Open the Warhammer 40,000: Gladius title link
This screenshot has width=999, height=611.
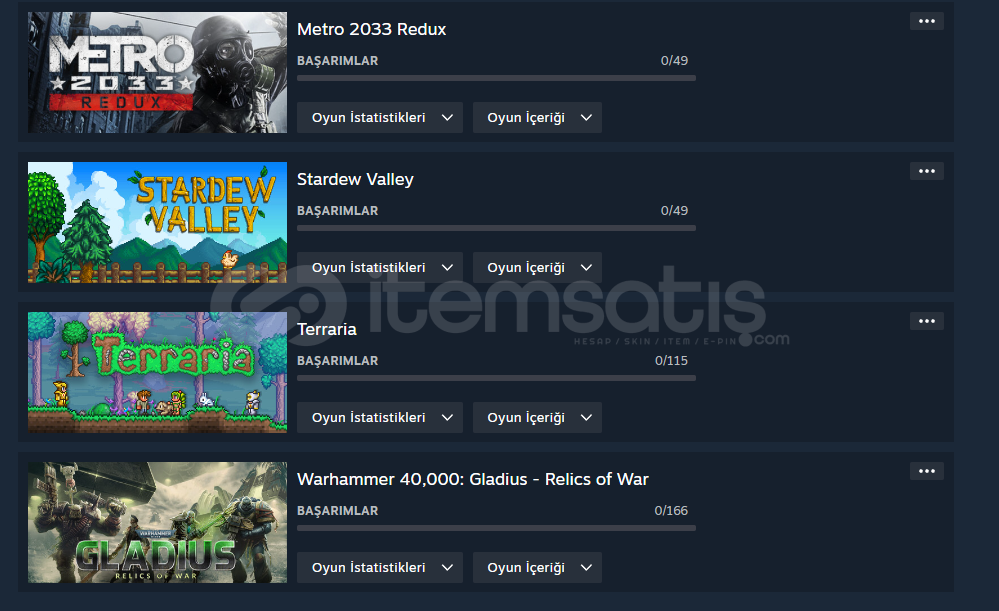pyautogui.click(x=473, y=479)
